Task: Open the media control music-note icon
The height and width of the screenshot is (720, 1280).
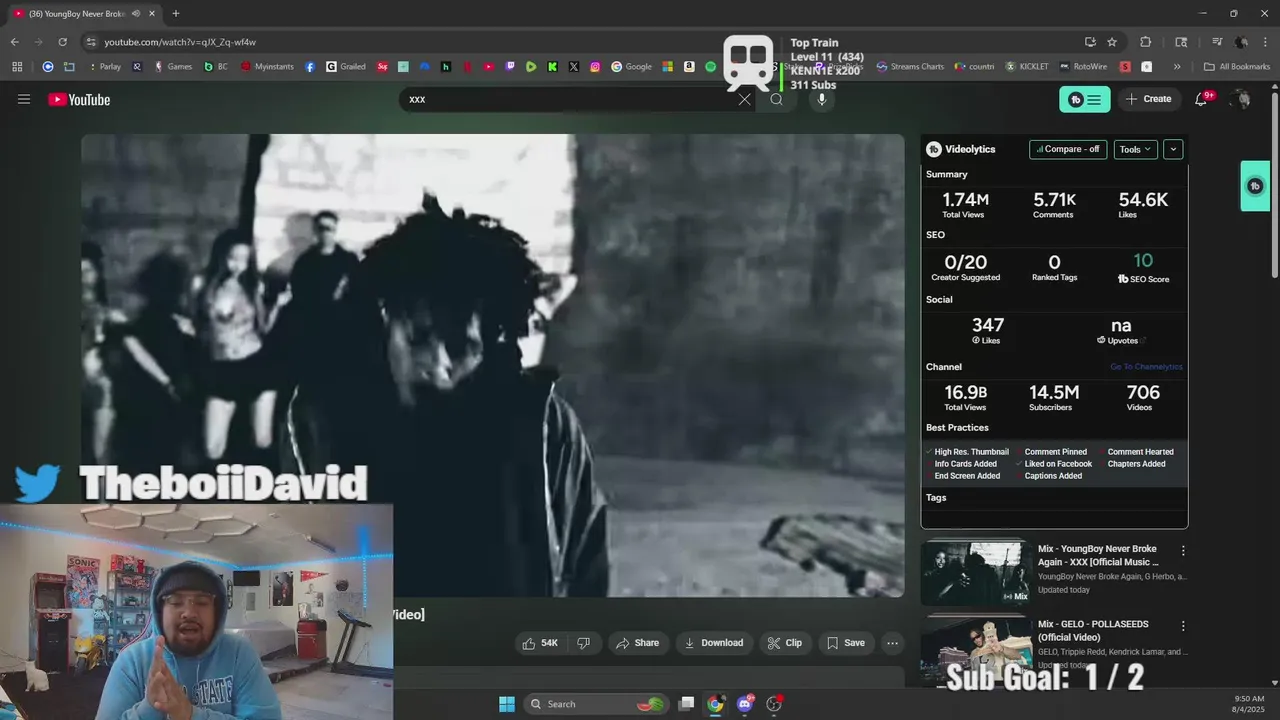Action: tap(1217, 42)
